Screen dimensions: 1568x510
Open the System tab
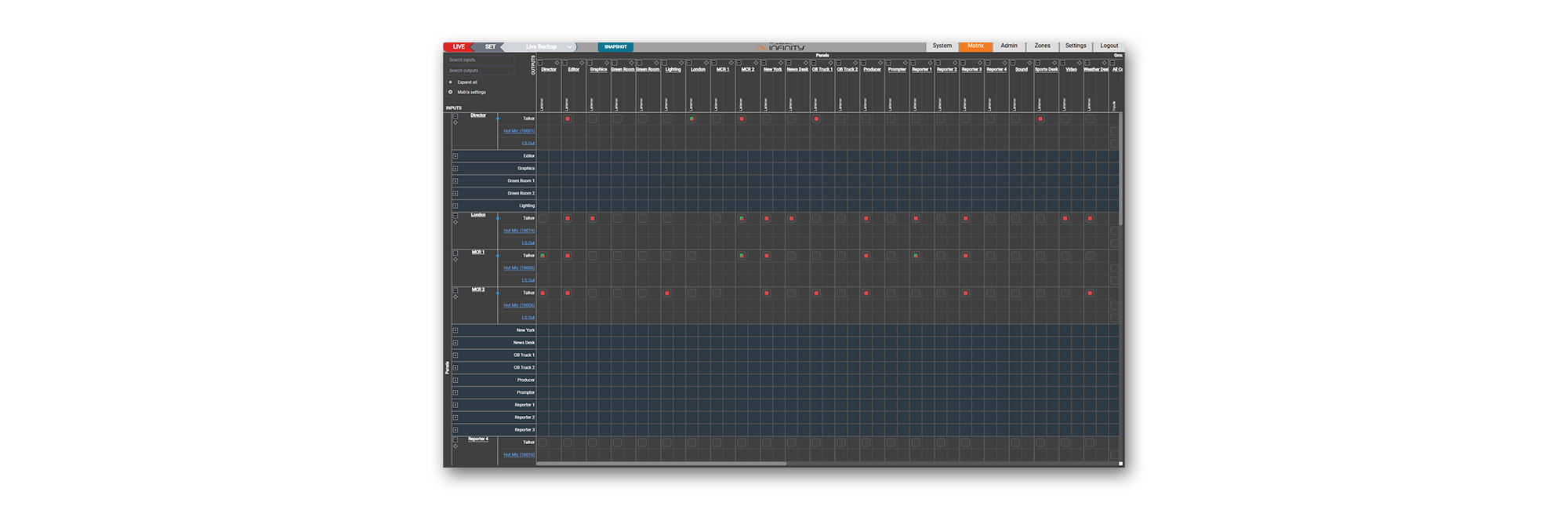pyautogui.click(x=942, y=46)
